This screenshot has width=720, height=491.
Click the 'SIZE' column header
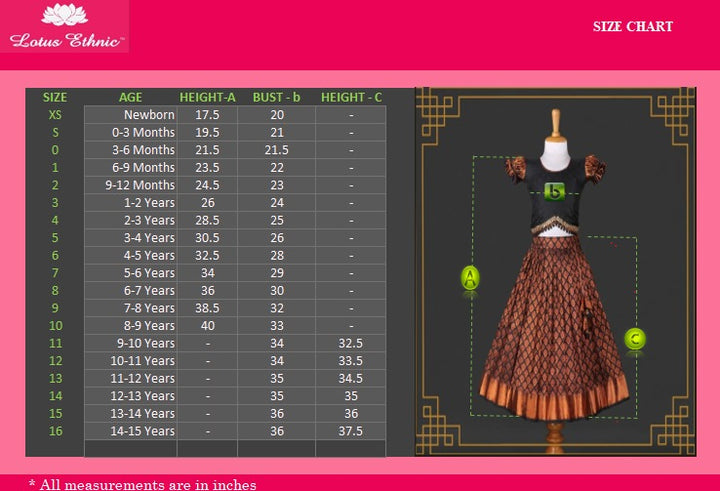pos(55,97)
